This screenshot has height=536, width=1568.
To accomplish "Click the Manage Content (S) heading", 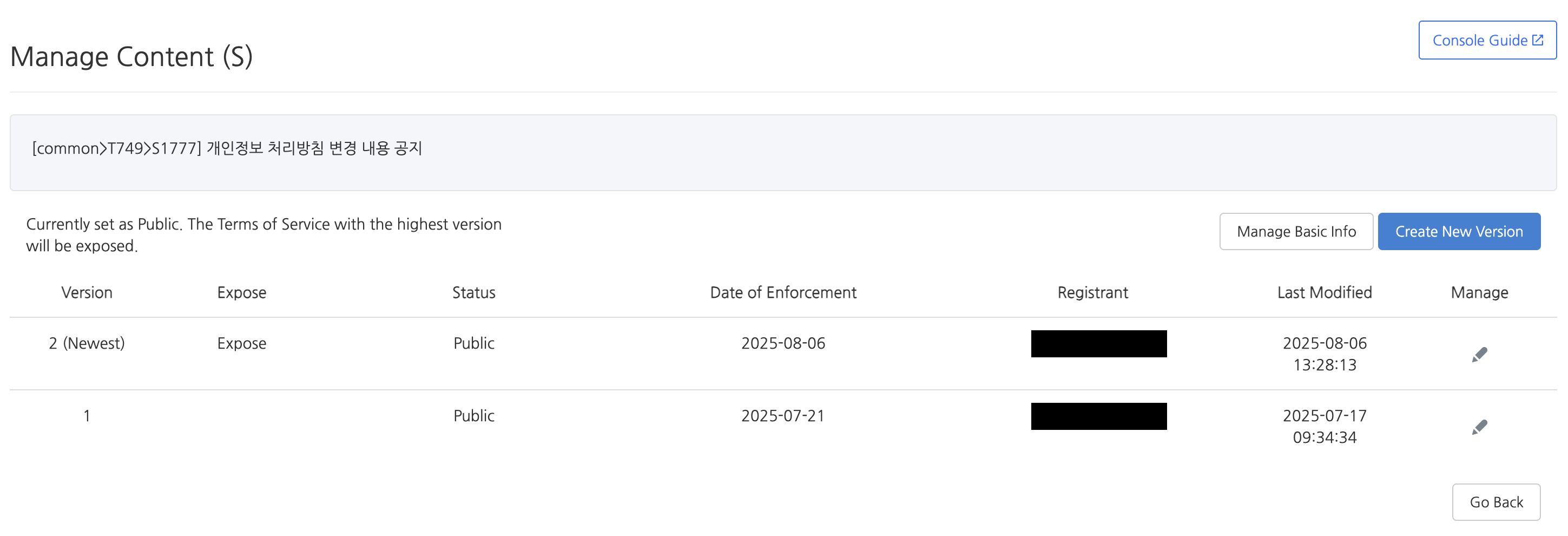I will pyautogui.click(x=131, y=57).
